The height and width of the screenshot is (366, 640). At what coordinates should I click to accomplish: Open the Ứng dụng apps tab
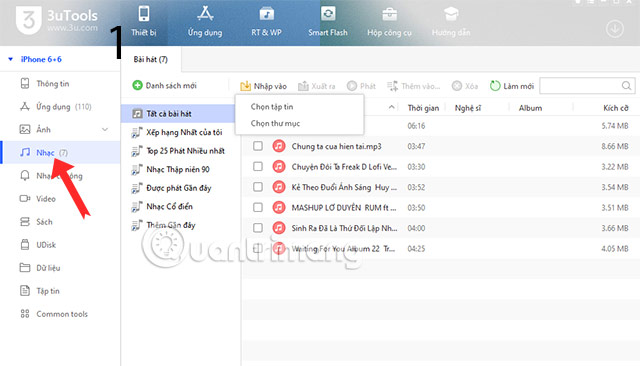[205, 21]
